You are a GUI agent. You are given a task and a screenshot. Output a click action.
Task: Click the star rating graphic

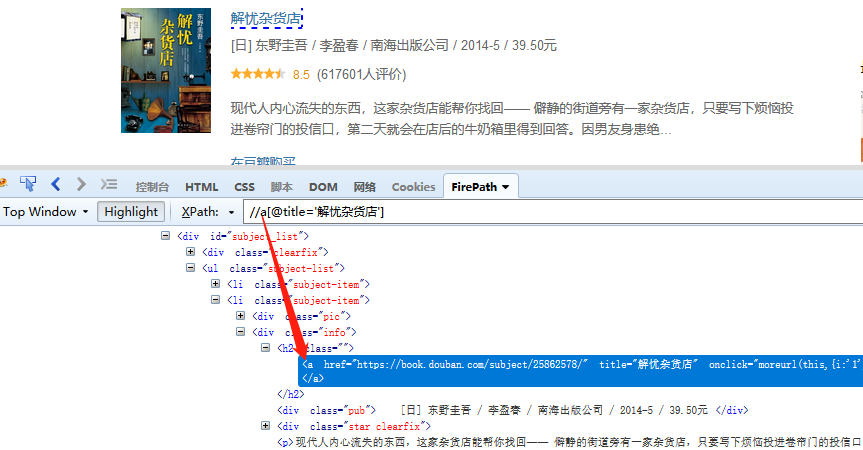(x=258, y=74)
